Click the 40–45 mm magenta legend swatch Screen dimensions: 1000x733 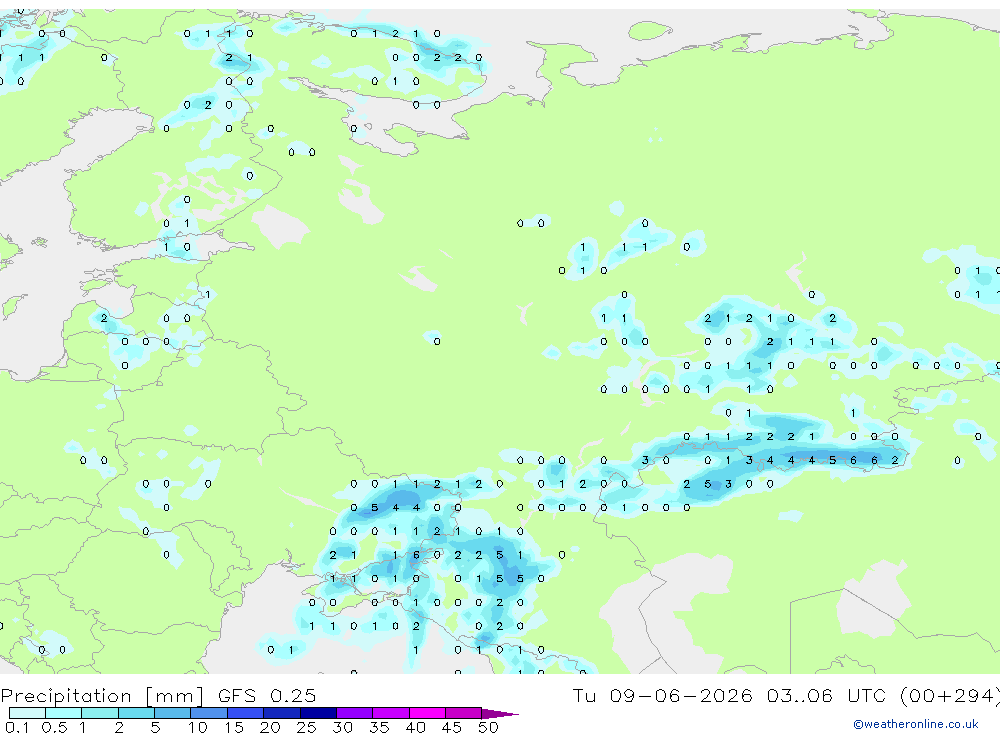(x=427, y=713)
